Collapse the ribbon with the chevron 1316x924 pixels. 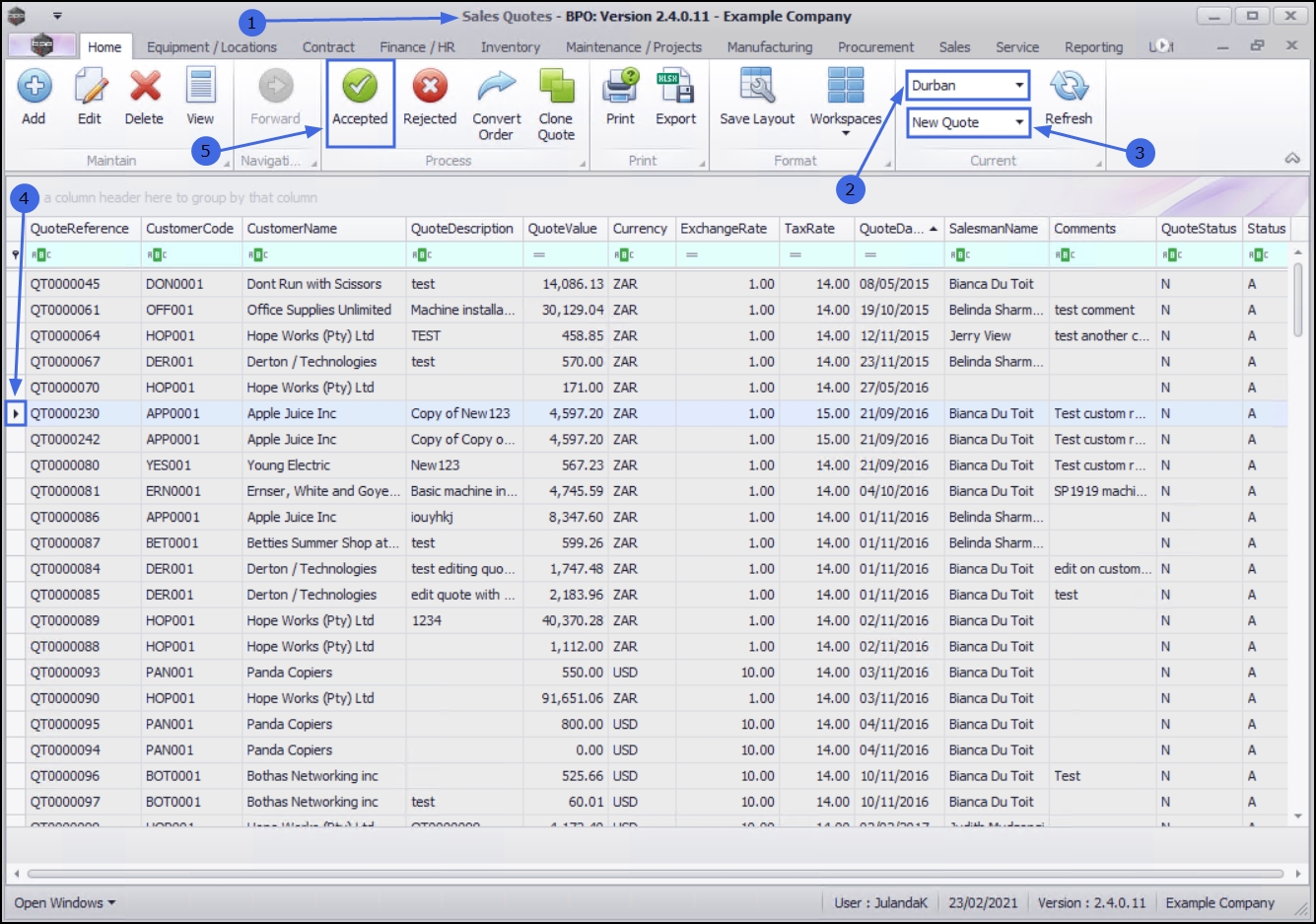pyautogui.click(x=1292, y=159)
